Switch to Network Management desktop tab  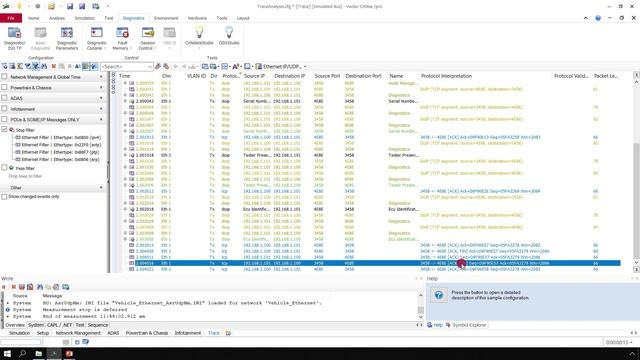pyautogui.click(x=77, y=333)
